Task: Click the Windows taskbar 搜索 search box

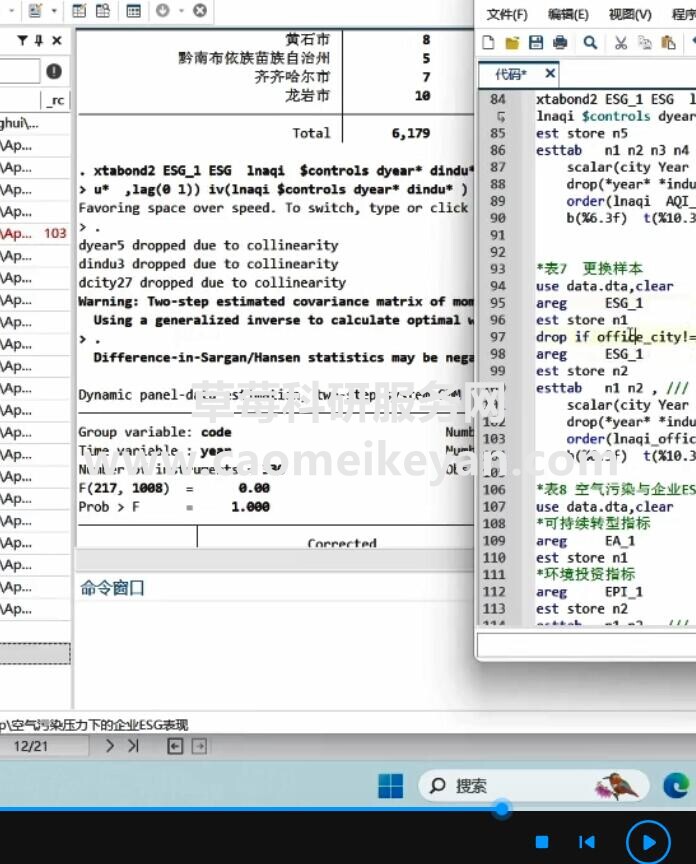Action: 532,786
